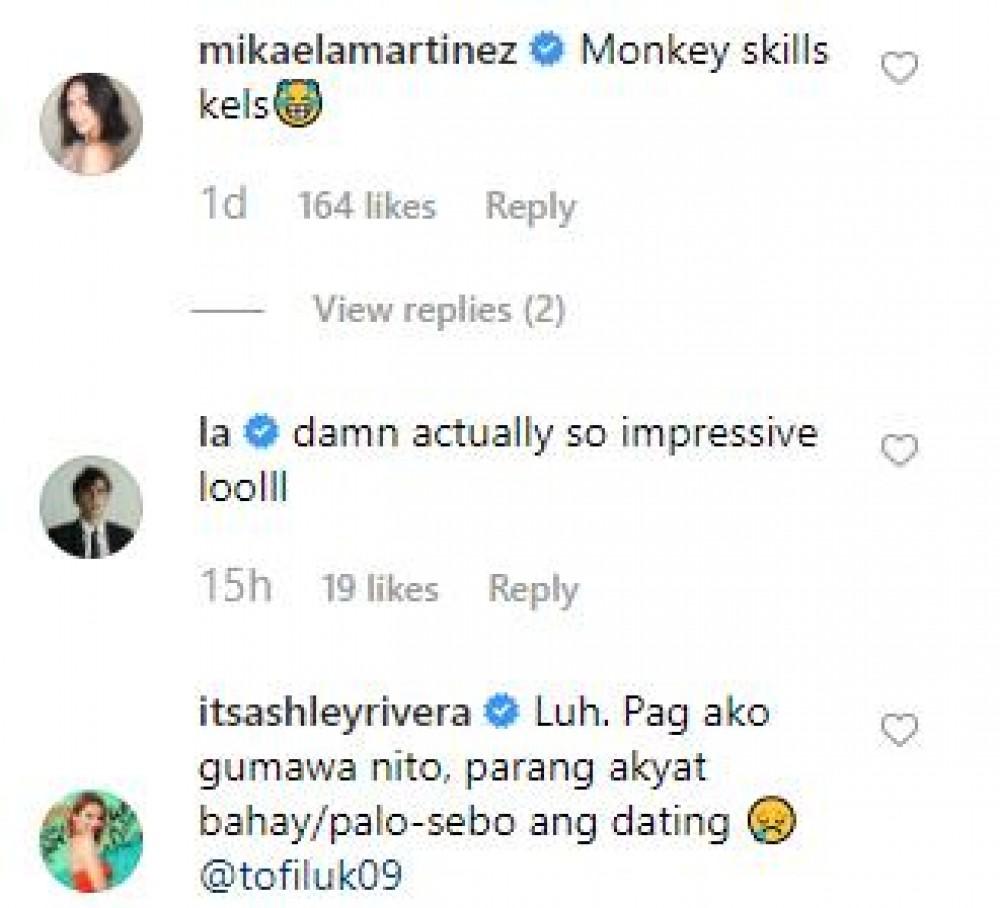1000x908 pixels.
Task: Open la's profile picture
Action: click(91, 506)
